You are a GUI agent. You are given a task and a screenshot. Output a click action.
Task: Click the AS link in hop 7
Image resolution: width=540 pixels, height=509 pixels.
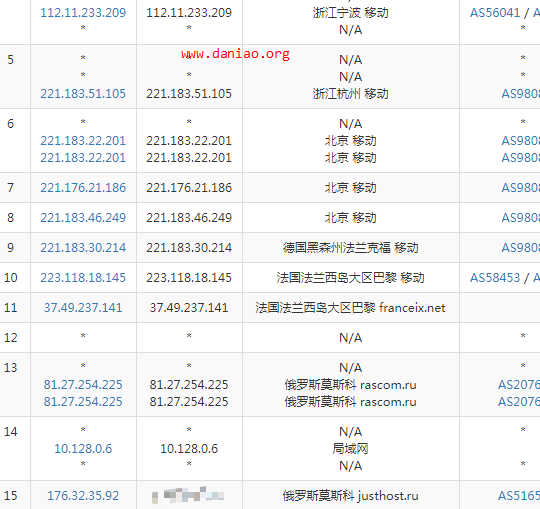[520, 188]
